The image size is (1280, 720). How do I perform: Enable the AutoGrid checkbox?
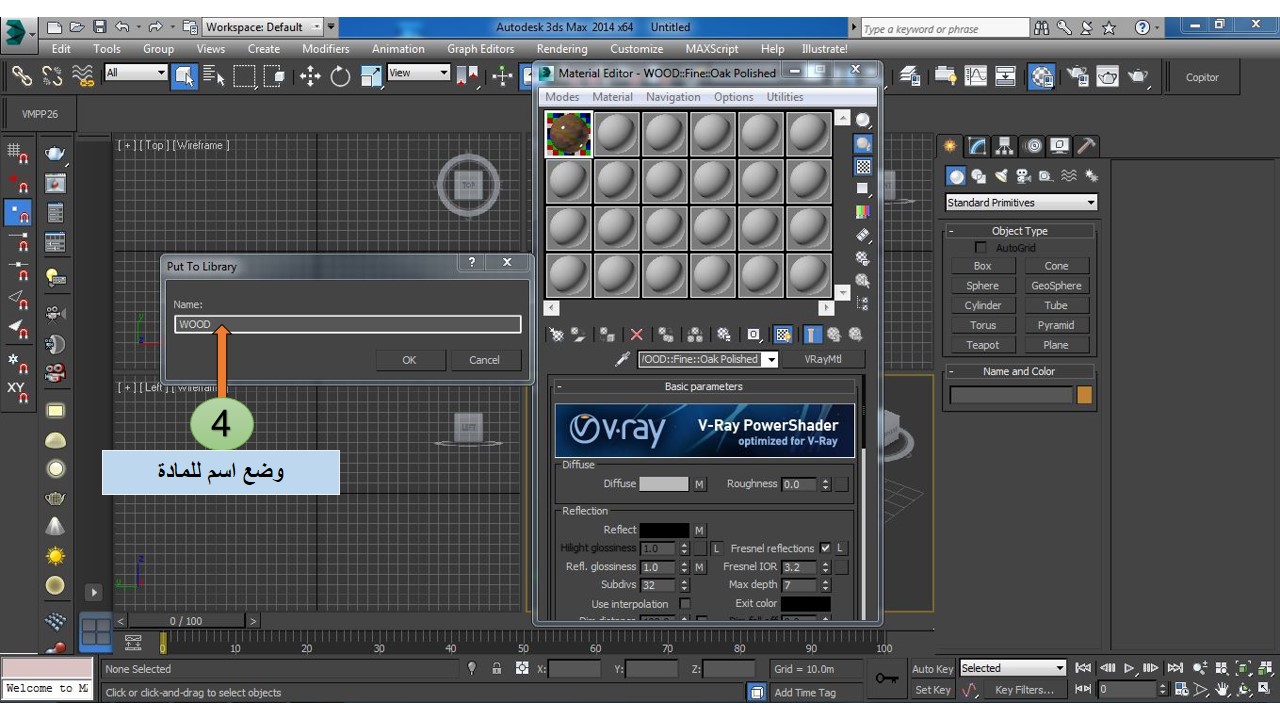[x=980, y=247]
